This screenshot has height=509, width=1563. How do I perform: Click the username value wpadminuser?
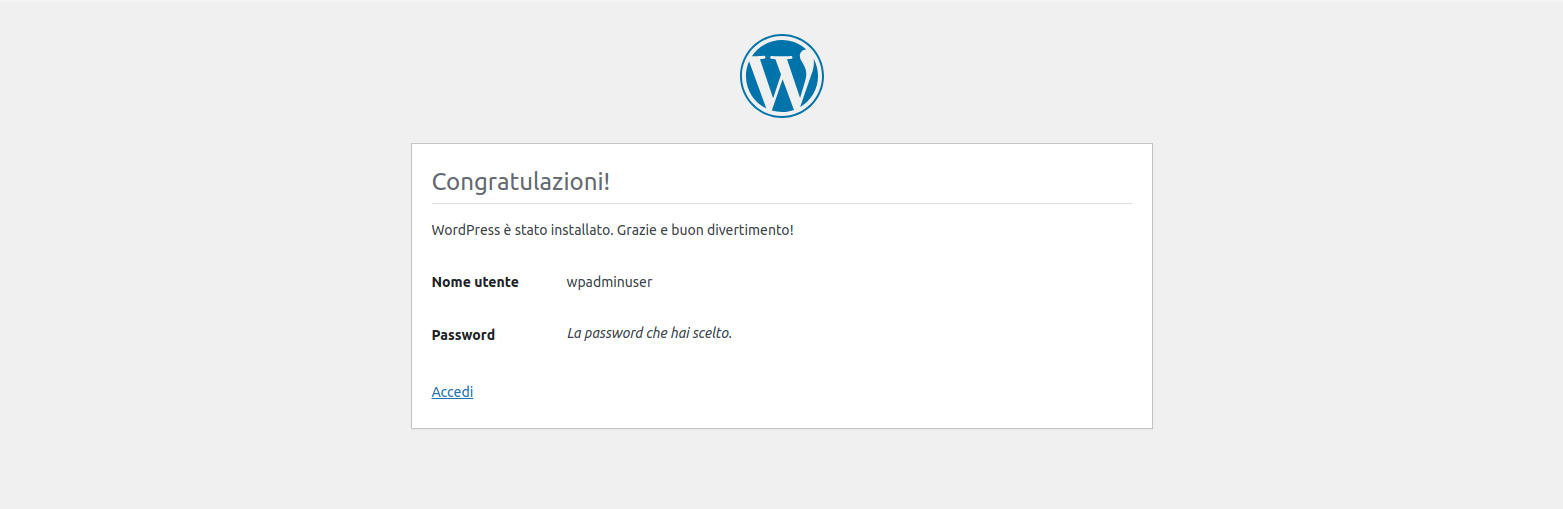click(609, 282)
